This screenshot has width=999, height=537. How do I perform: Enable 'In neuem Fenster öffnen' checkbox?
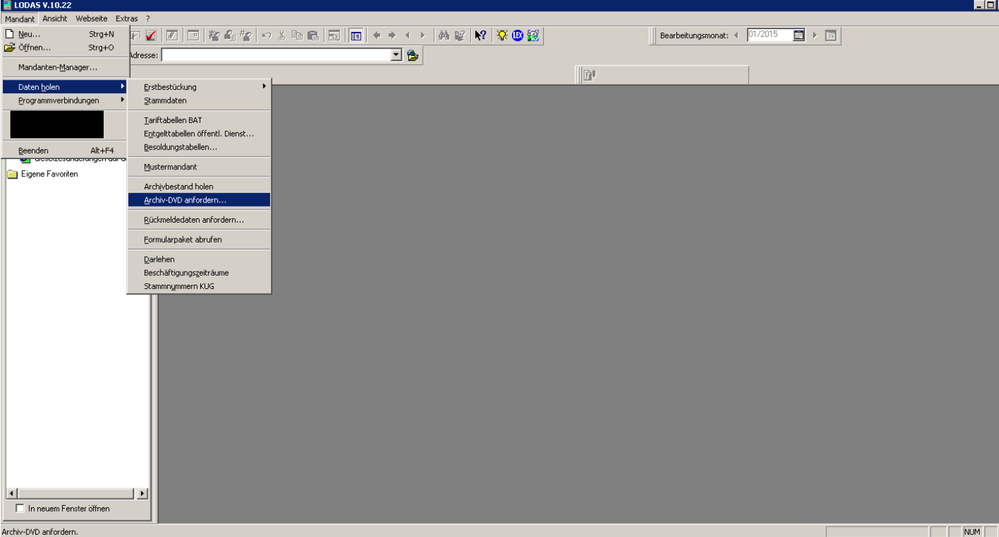(20, 509)
